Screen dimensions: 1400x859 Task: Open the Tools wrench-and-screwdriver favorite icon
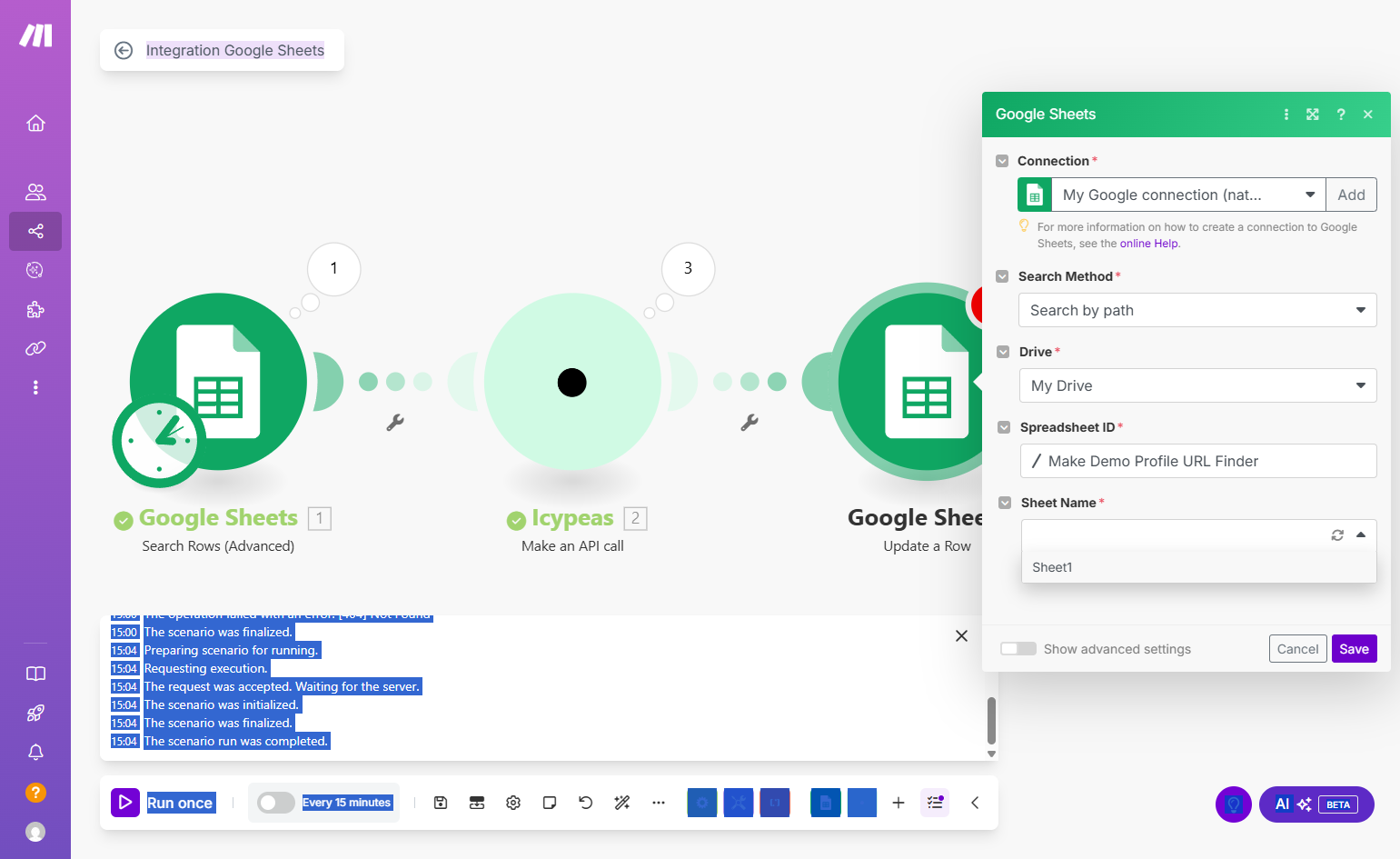point(739,803)
